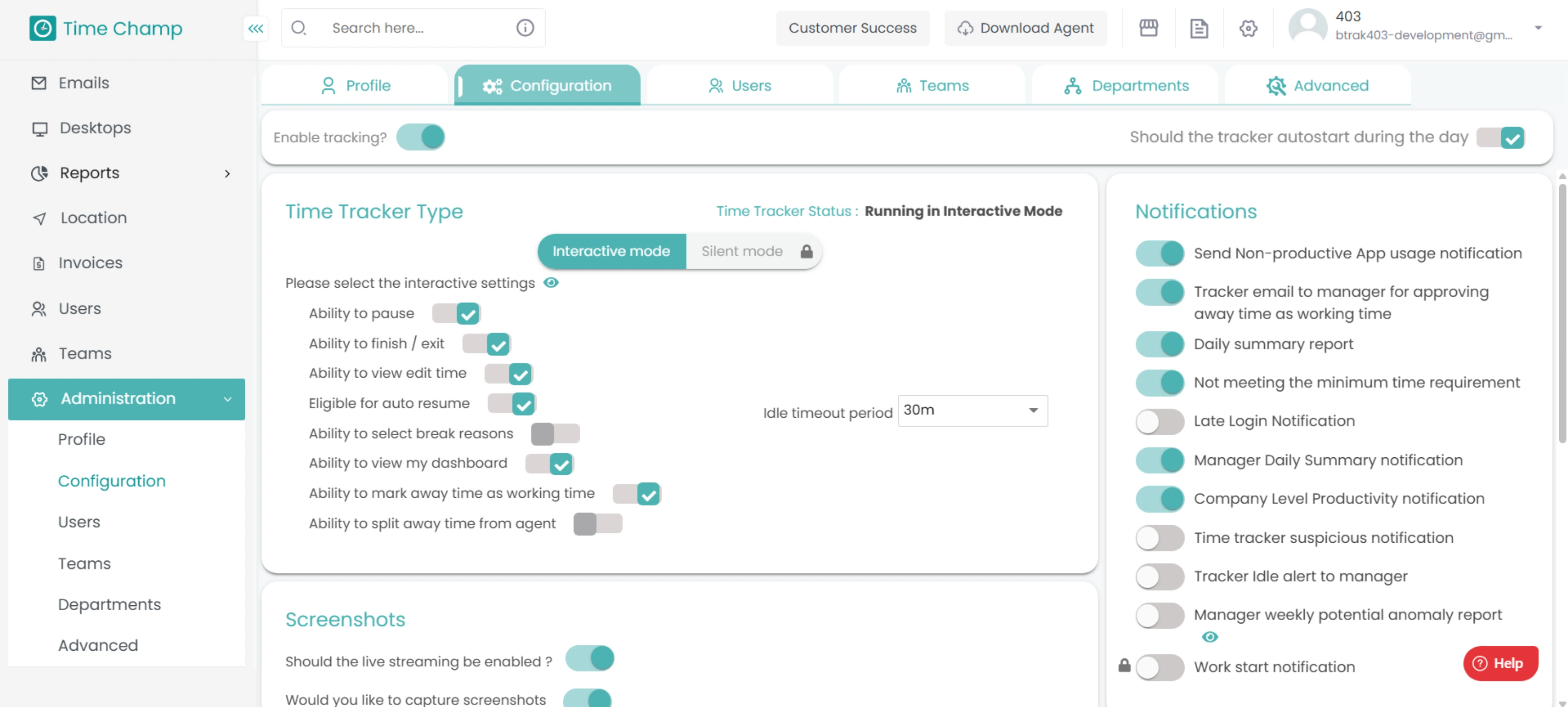Click the search magnifier icon
Viewport: 1568px width, 707px height.
pos(298,28)
